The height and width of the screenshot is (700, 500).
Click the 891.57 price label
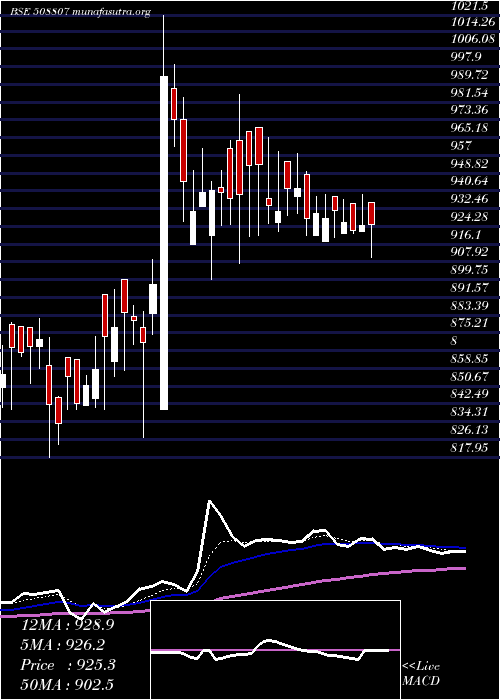[469, 288]
